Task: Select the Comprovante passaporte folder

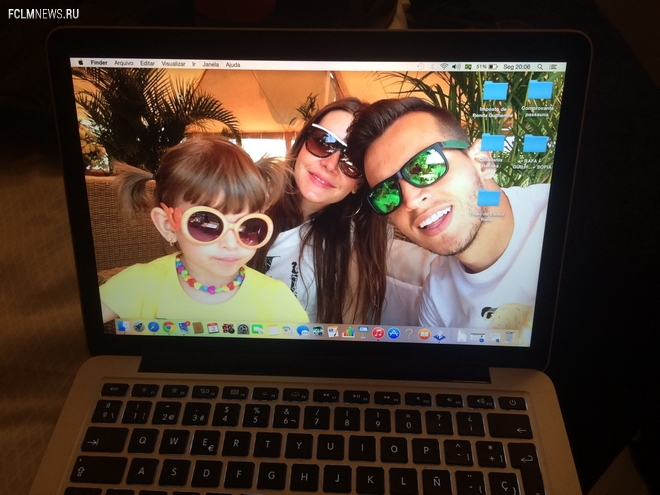Action: [539, 91]
